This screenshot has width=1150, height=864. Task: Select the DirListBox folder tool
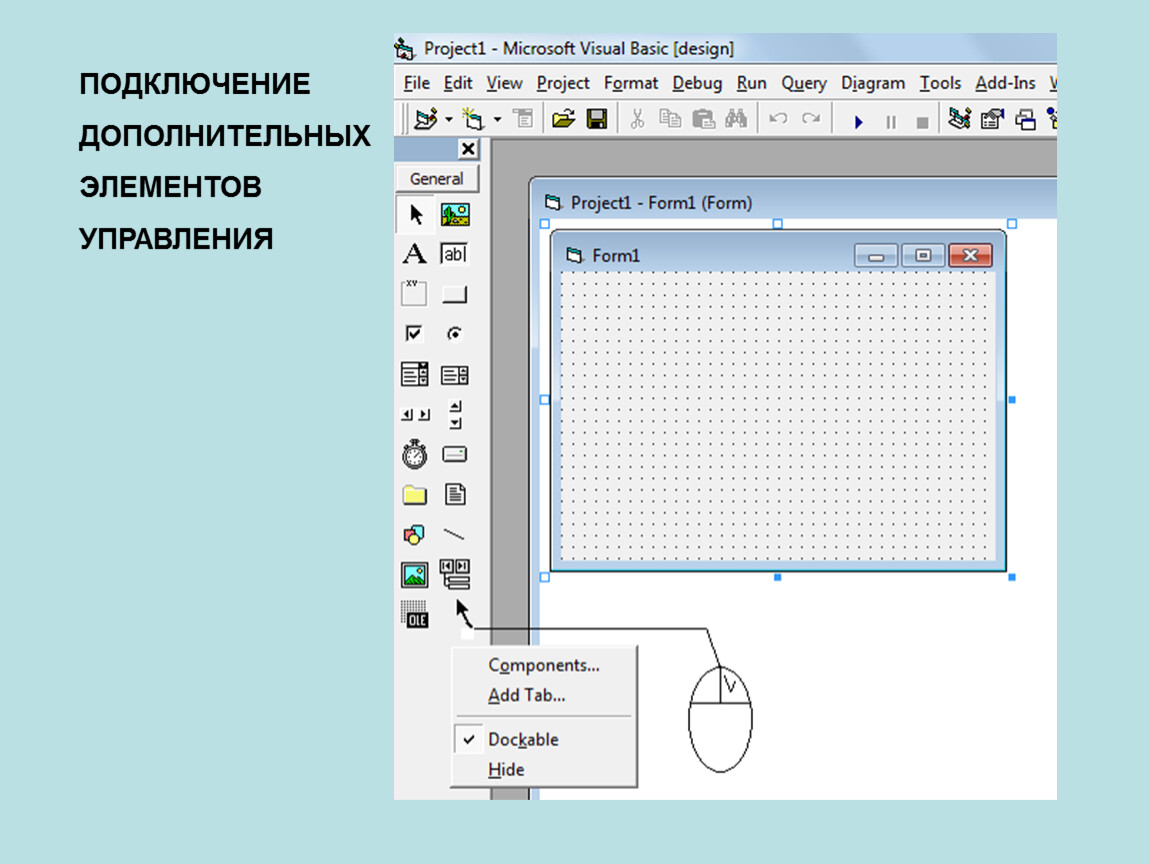point(414,495)
